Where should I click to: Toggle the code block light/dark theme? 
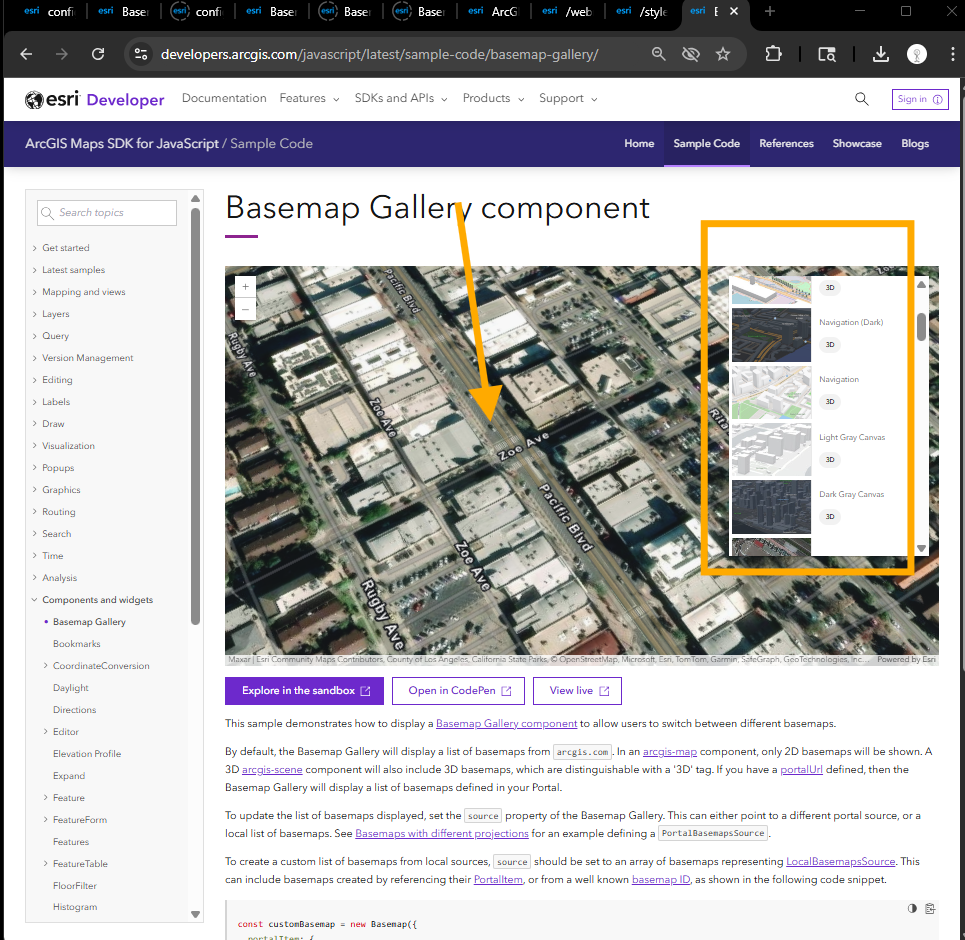click(x=912, y=909)
